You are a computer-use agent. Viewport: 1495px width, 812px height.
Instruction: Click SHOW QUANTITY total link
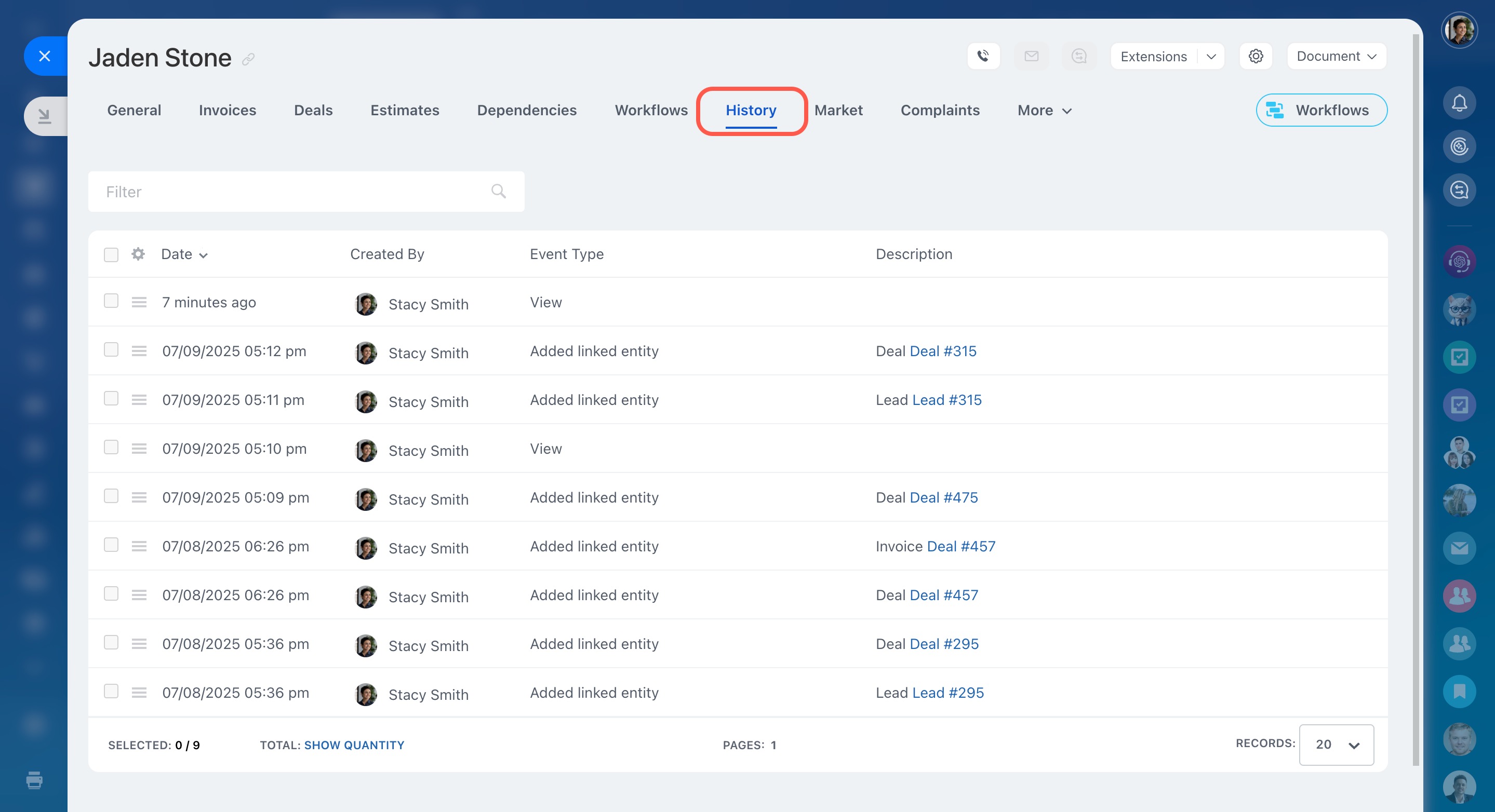tap(354, 746)
